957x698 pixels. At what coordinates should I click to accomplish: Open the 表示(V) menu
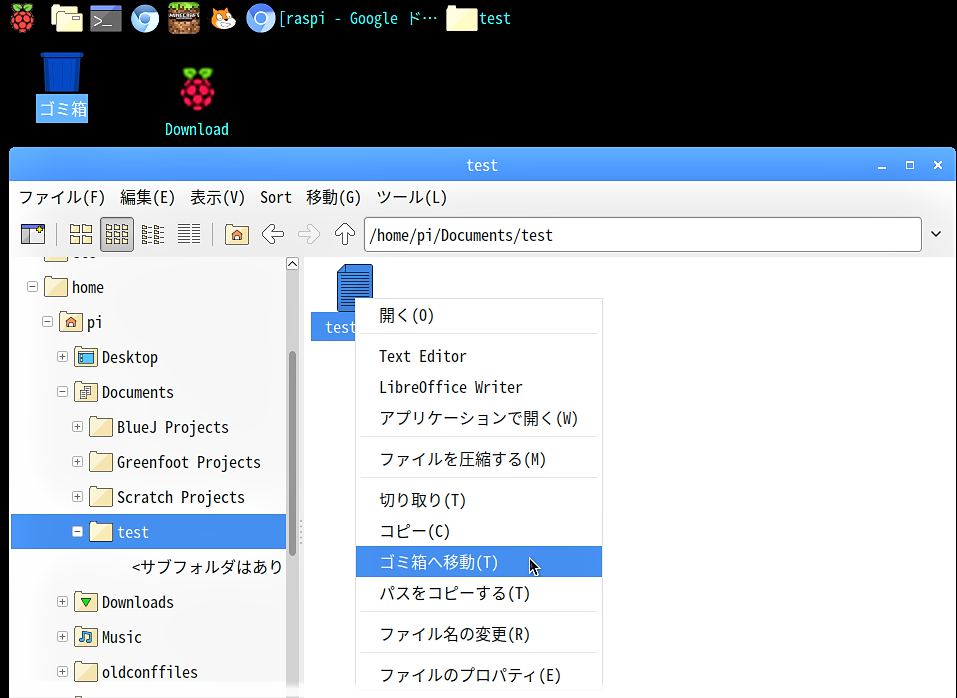(217, 197)
